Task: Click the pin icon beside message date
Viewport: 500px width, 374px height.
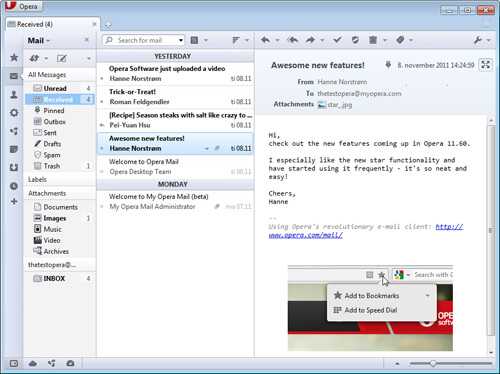Action: pos(388,65)
